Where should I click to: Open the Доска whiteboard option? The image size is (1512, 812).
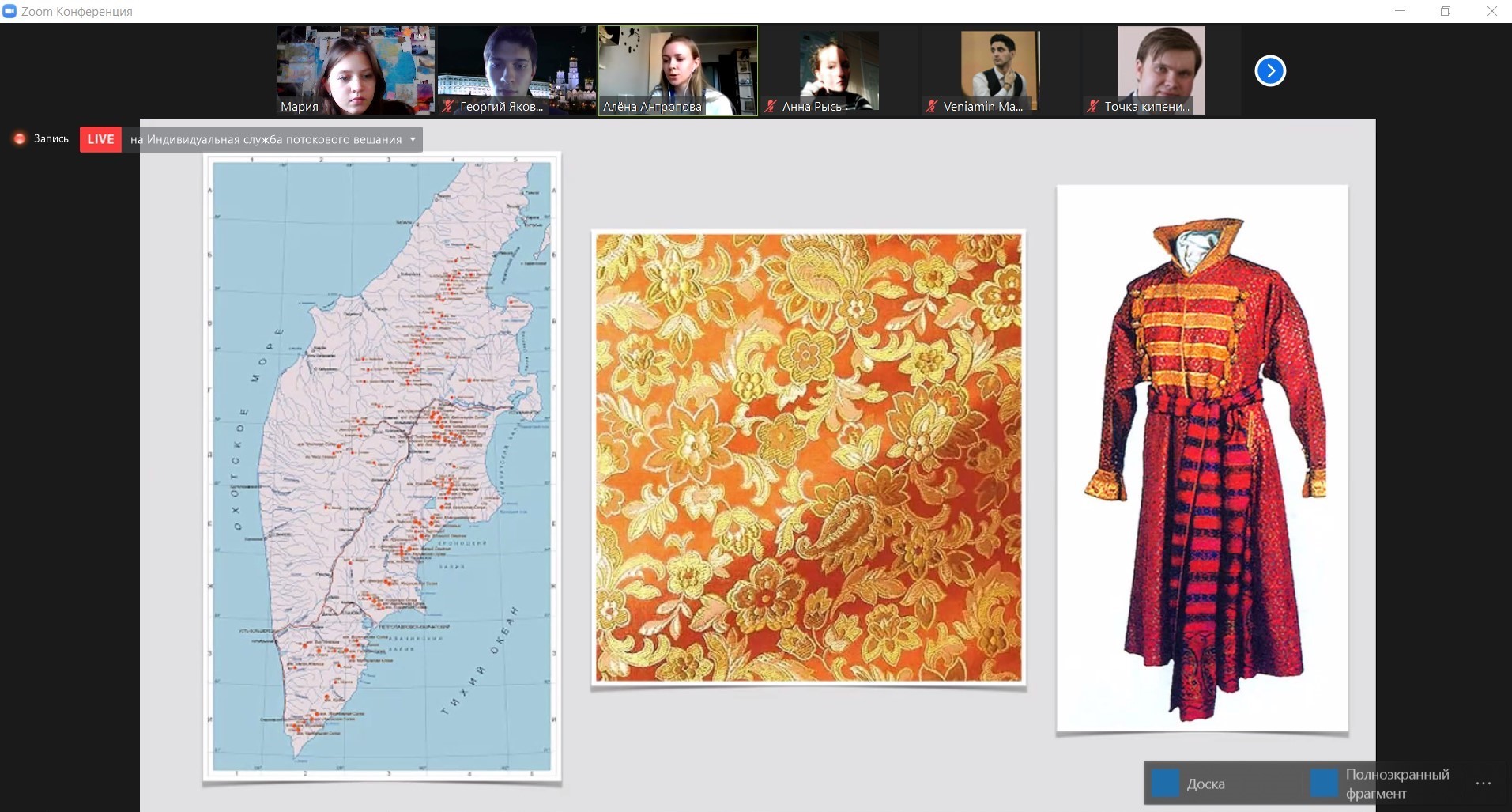[x=1189, y=784]
